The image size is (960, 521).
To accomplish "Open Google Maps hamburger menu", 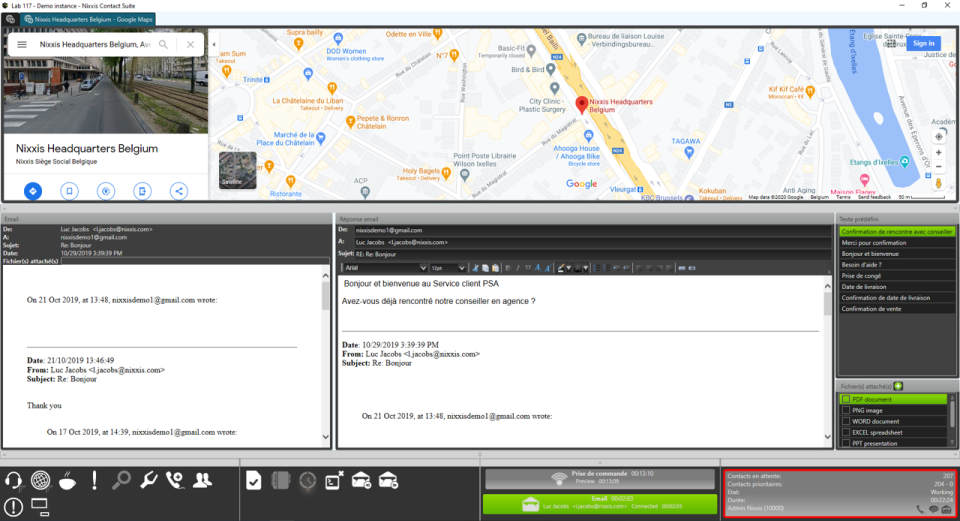I will pyautogui.click(x=22, y=45).
